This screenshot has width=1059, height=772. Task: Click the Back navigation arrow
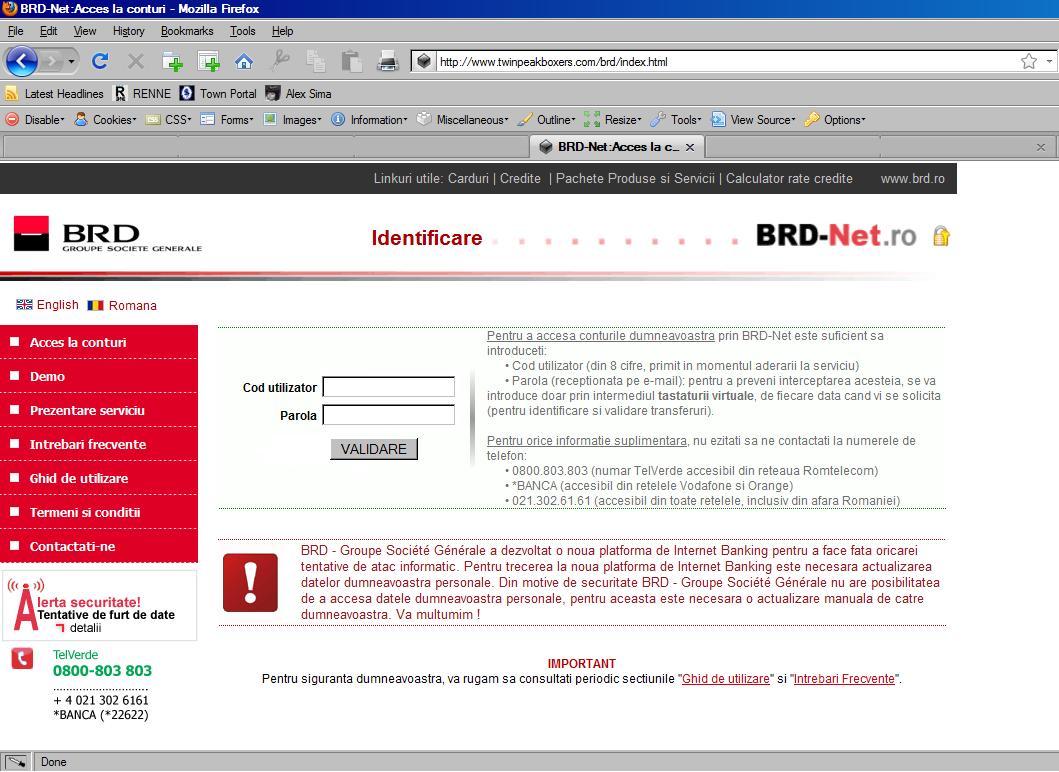22,61
